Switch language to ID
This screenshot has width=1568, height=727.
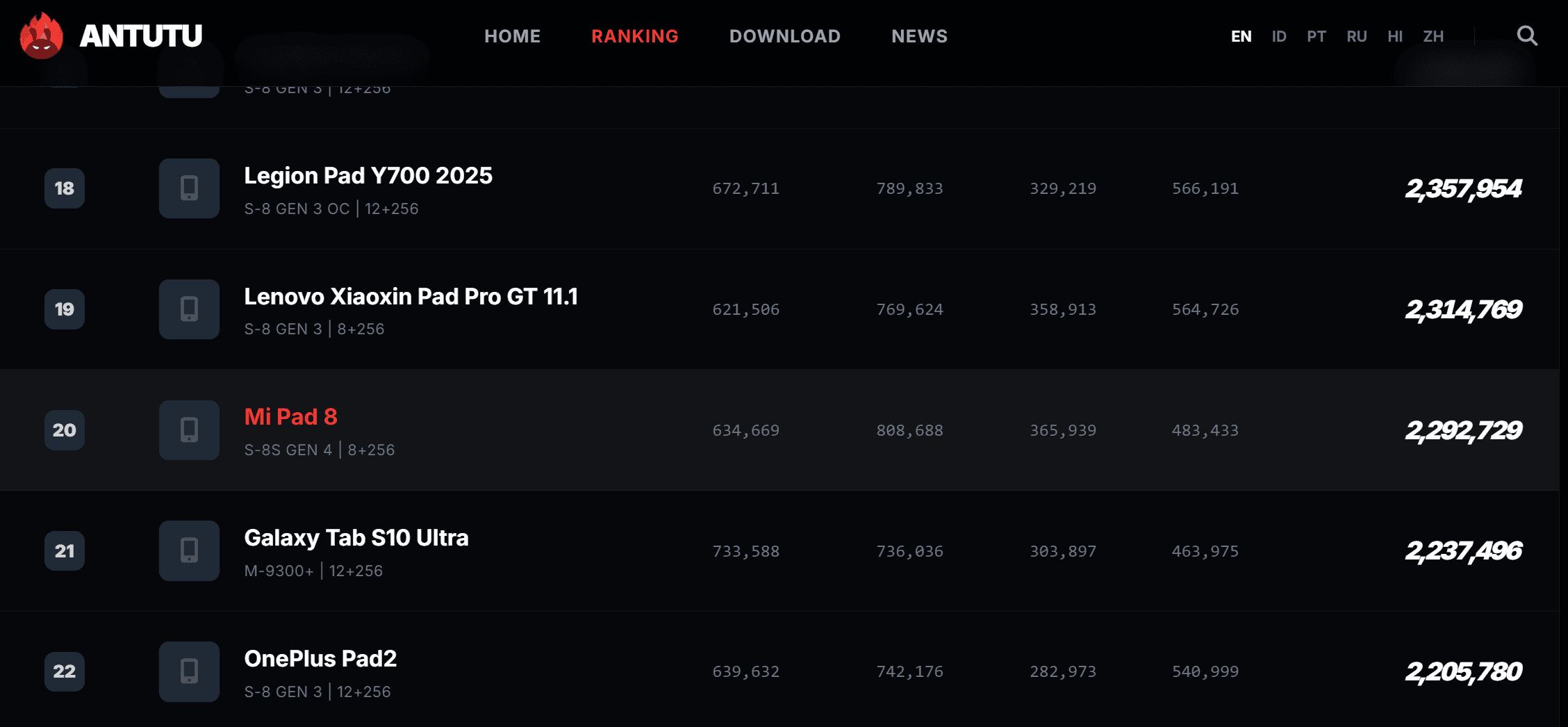click(x=1279, y=36)
